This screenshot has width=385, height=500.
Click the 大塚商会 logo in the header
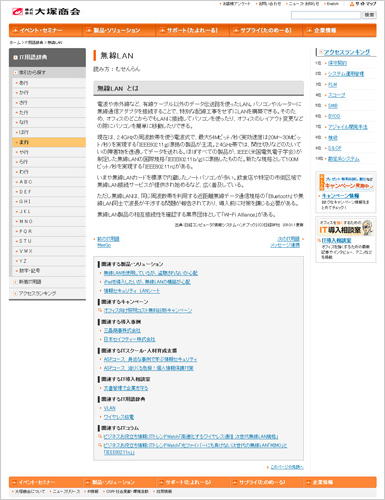tap(46, 12)
